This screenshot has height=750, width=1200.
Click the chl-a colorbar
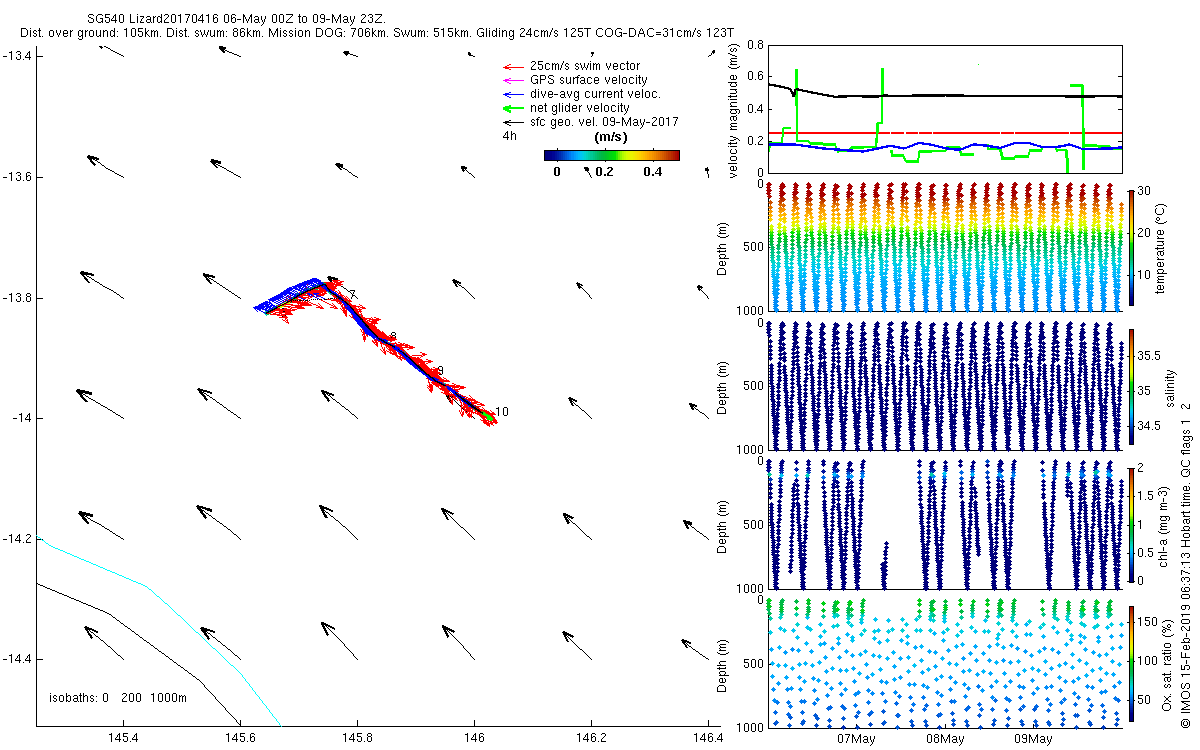pyautogui.click(x=1132, y=524)
